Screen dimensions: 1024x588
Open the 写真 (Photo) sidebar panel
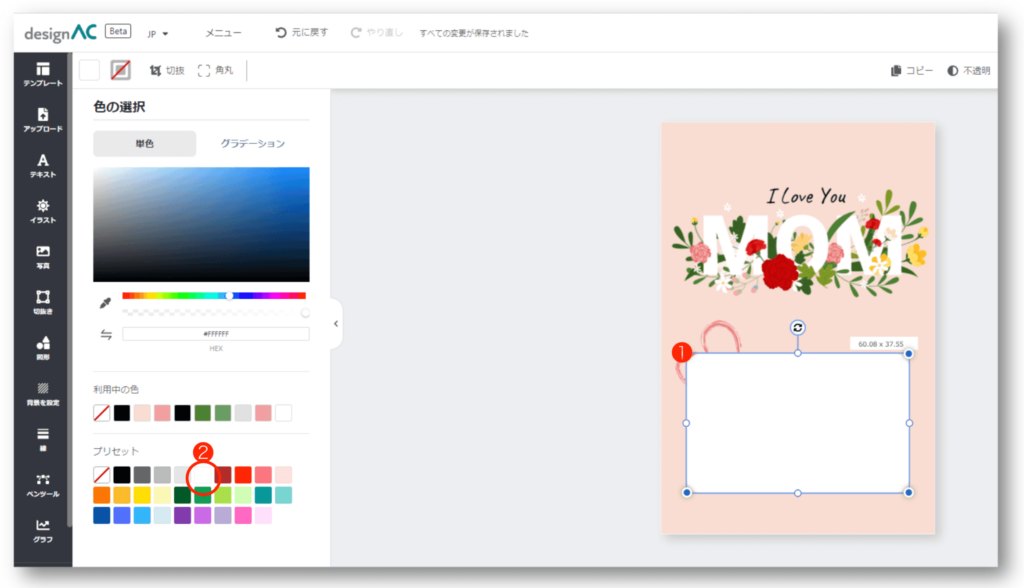click(x=43, y=257)
